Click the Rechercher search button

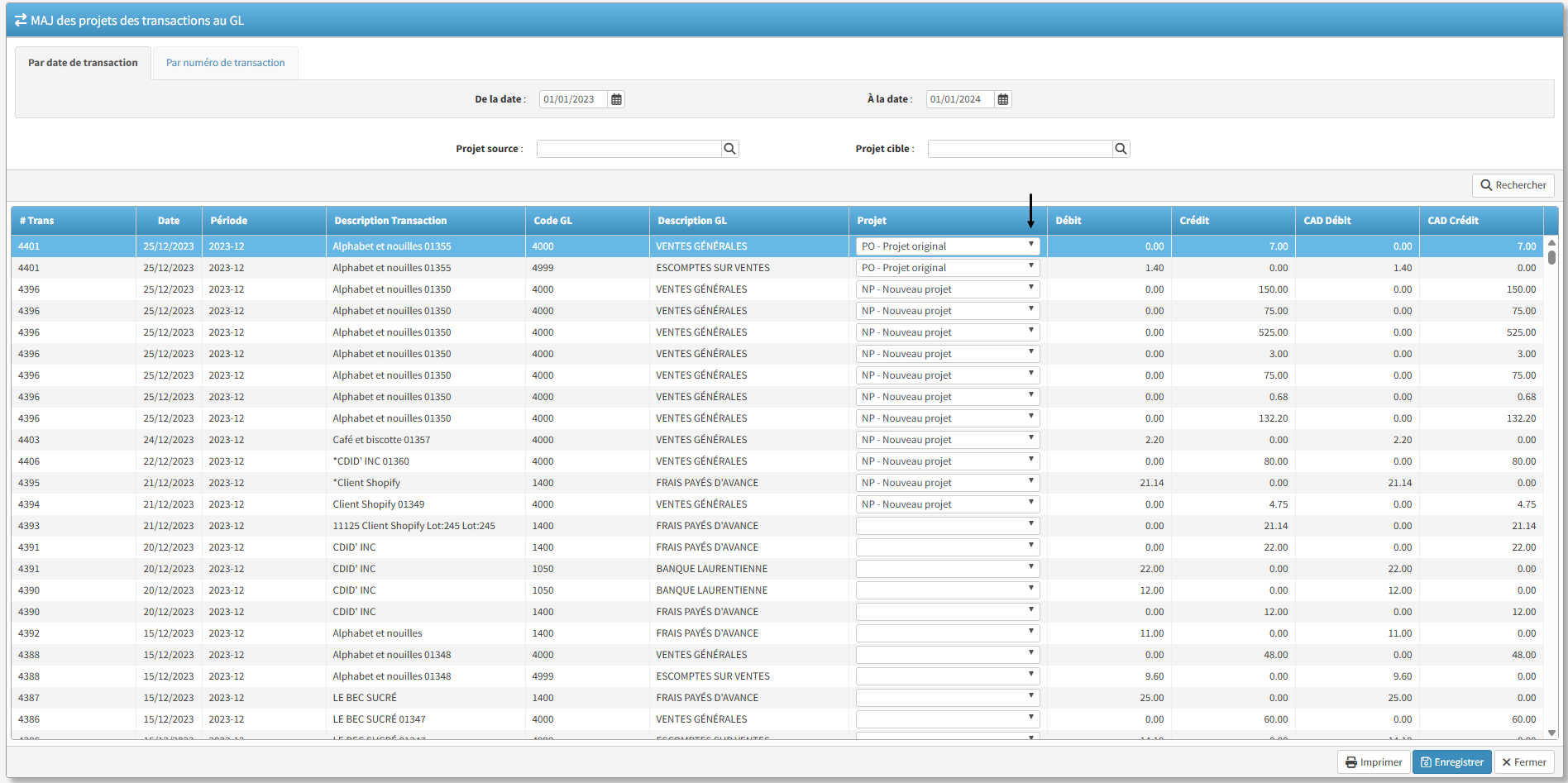(x=1513, y=185)
